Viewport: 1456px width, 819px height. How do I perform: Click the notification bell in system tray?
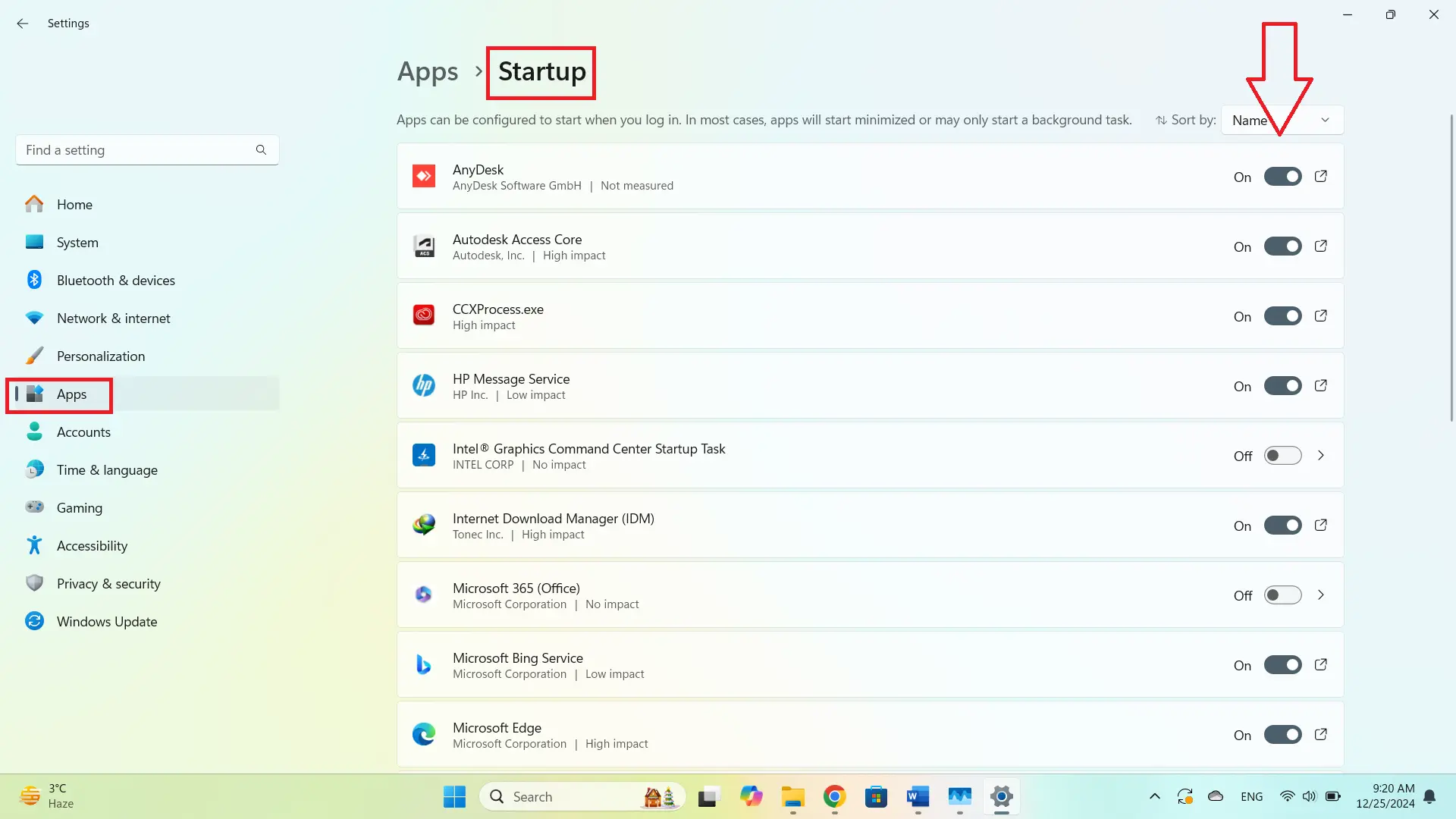[x=1430, y=796]
